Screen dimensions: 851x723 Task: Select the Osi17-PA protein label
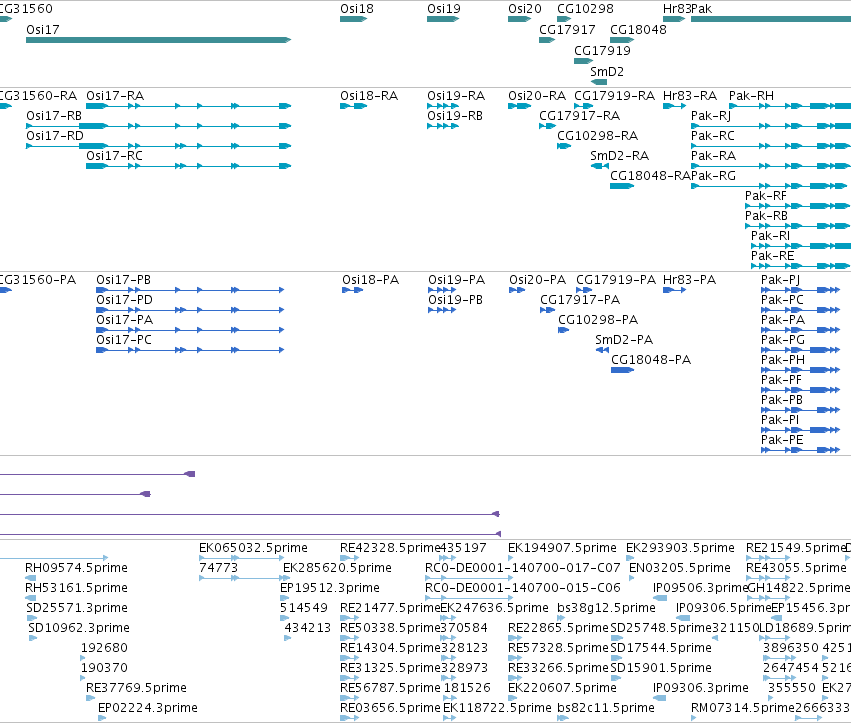pos(124,320)
